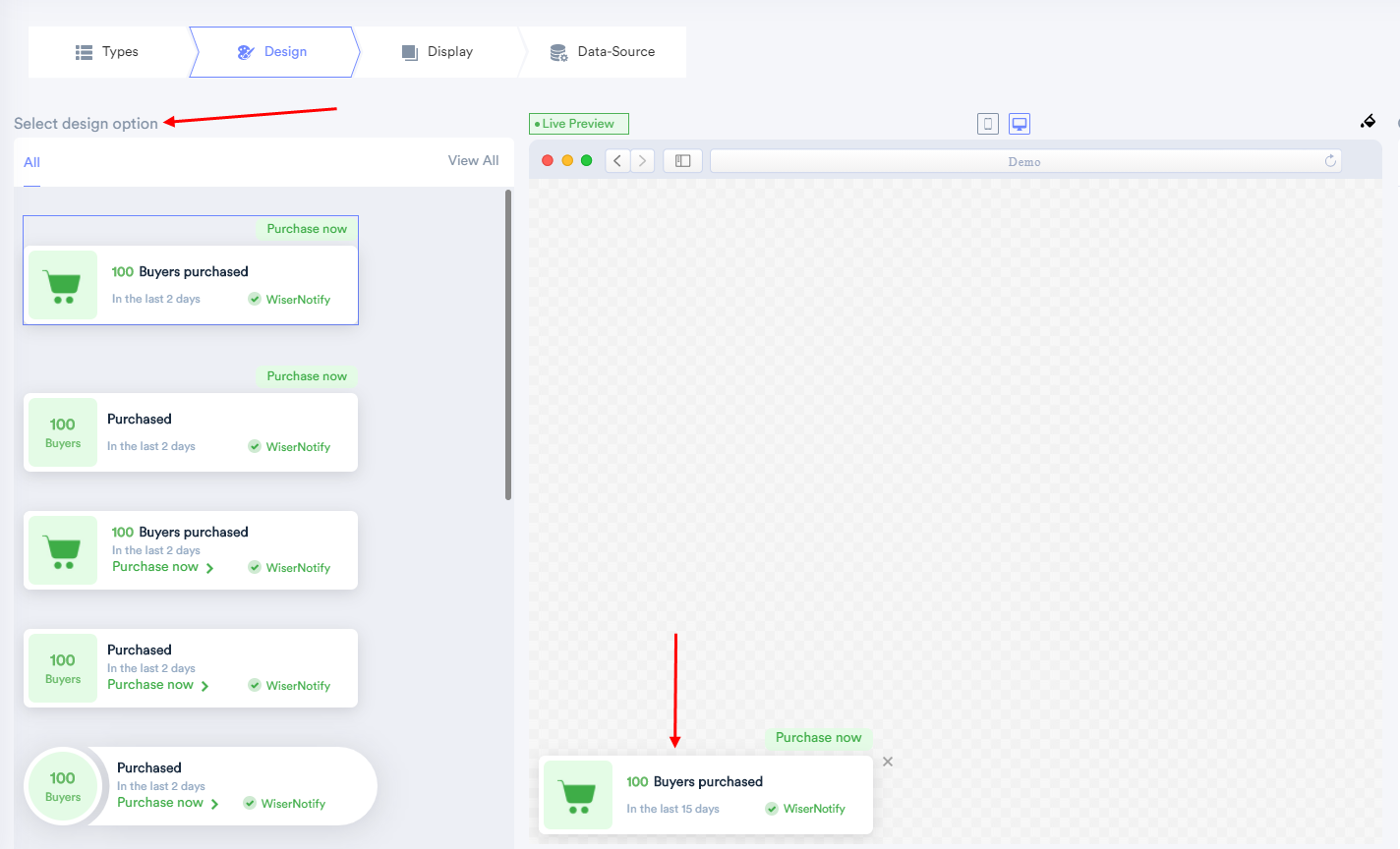Click the green window dot in demo browser
The image size is (1400, 849).
(587, 160)
